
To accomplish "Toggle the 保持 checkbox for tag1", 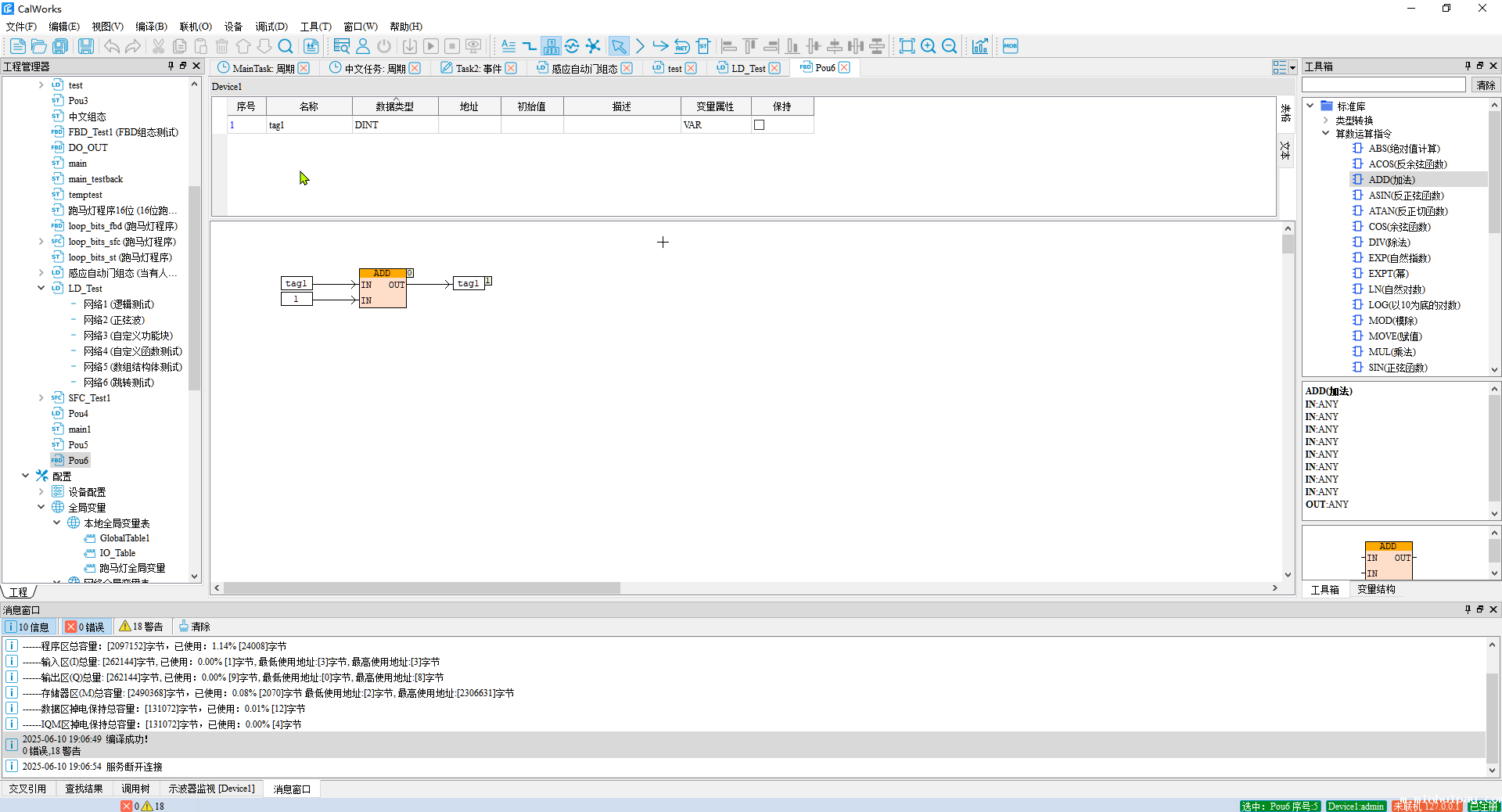I will (x=759, y=125).
